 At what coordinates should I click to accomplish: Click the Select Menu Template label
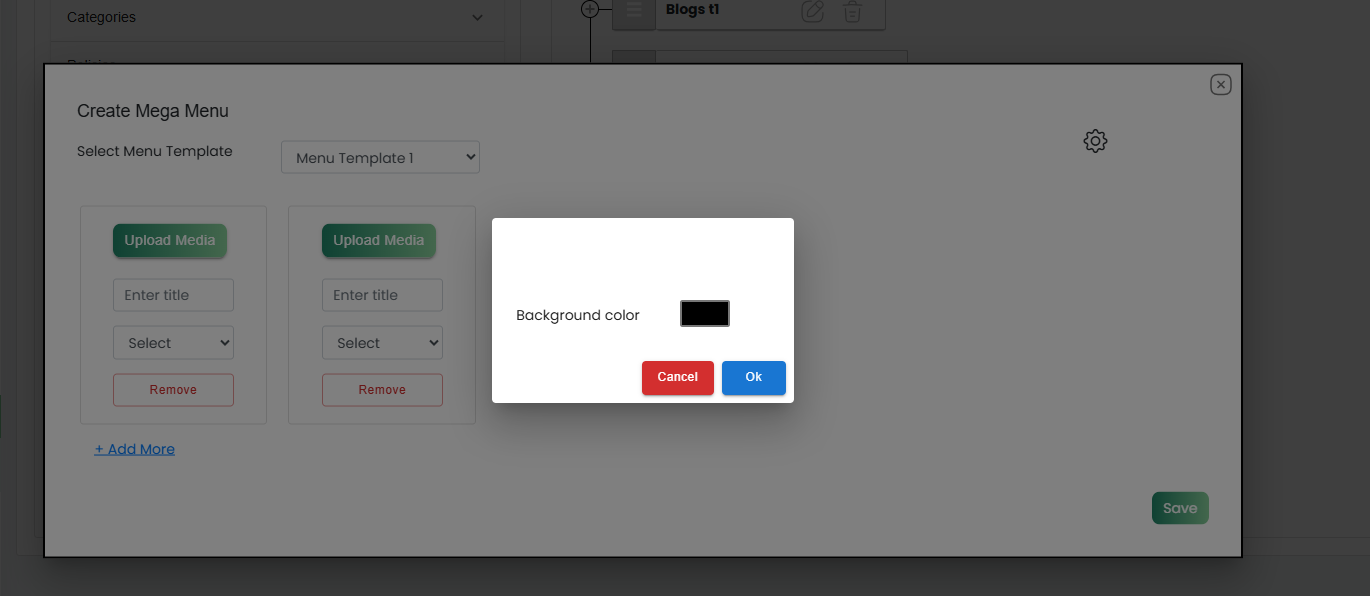(x=155, y=151)
